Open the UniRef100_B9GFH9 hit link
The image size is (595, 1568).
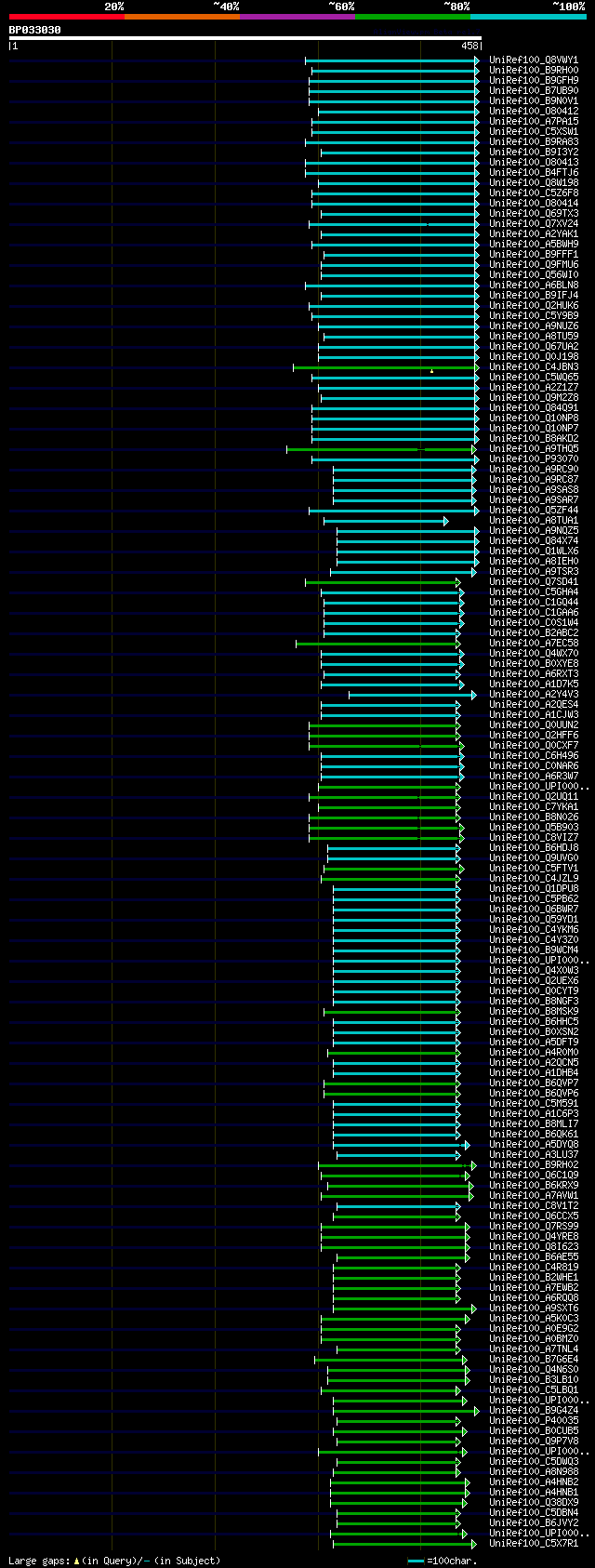coord(534,81)
